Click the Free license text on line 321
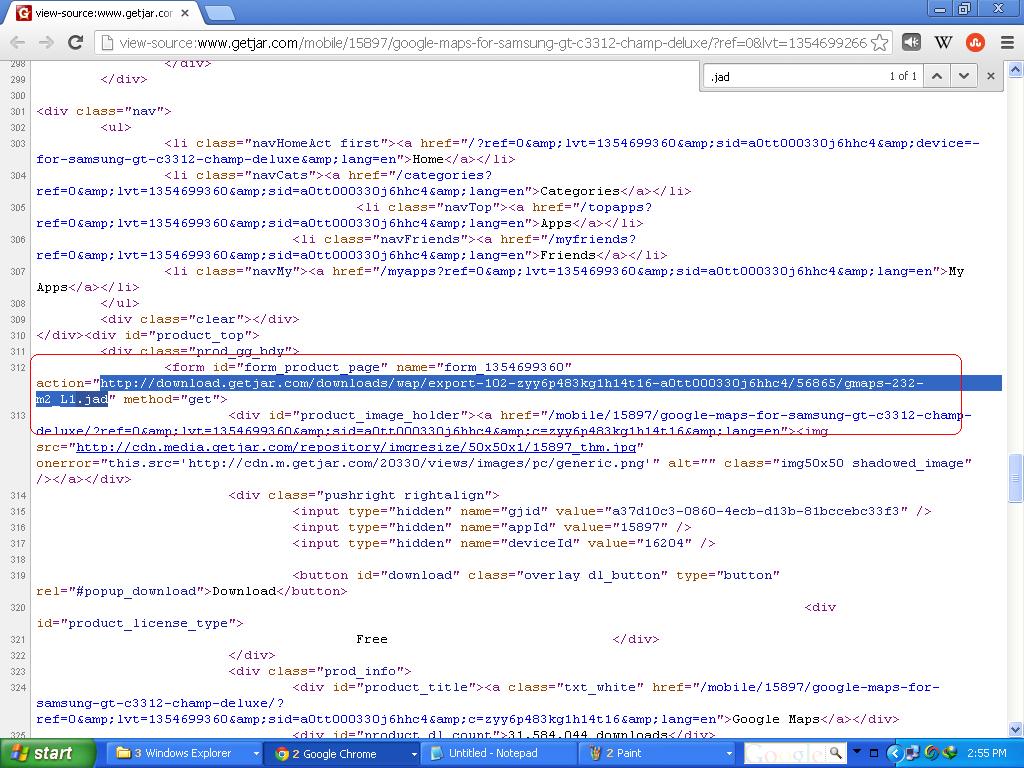 click(x=372, y=639)
